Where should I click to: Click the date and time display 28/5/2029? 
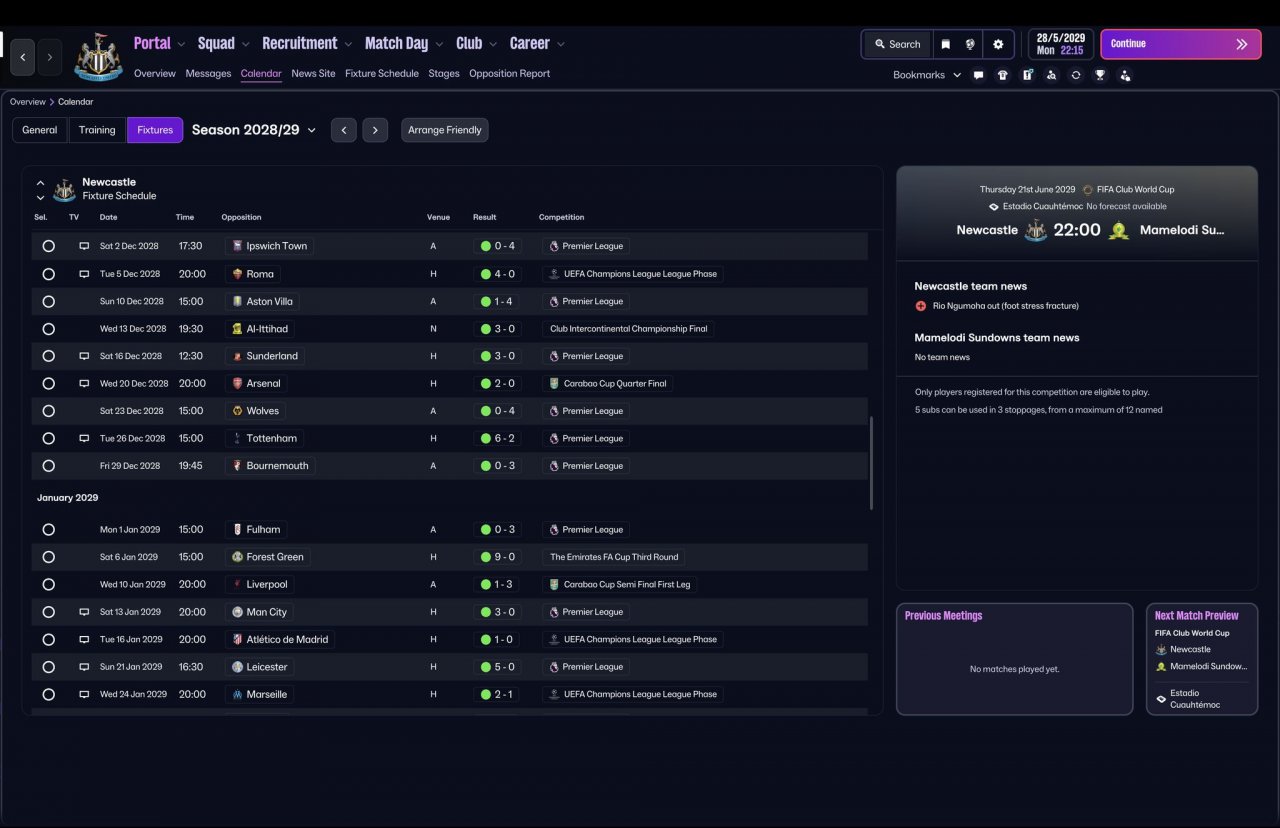tap(1061, 44)
